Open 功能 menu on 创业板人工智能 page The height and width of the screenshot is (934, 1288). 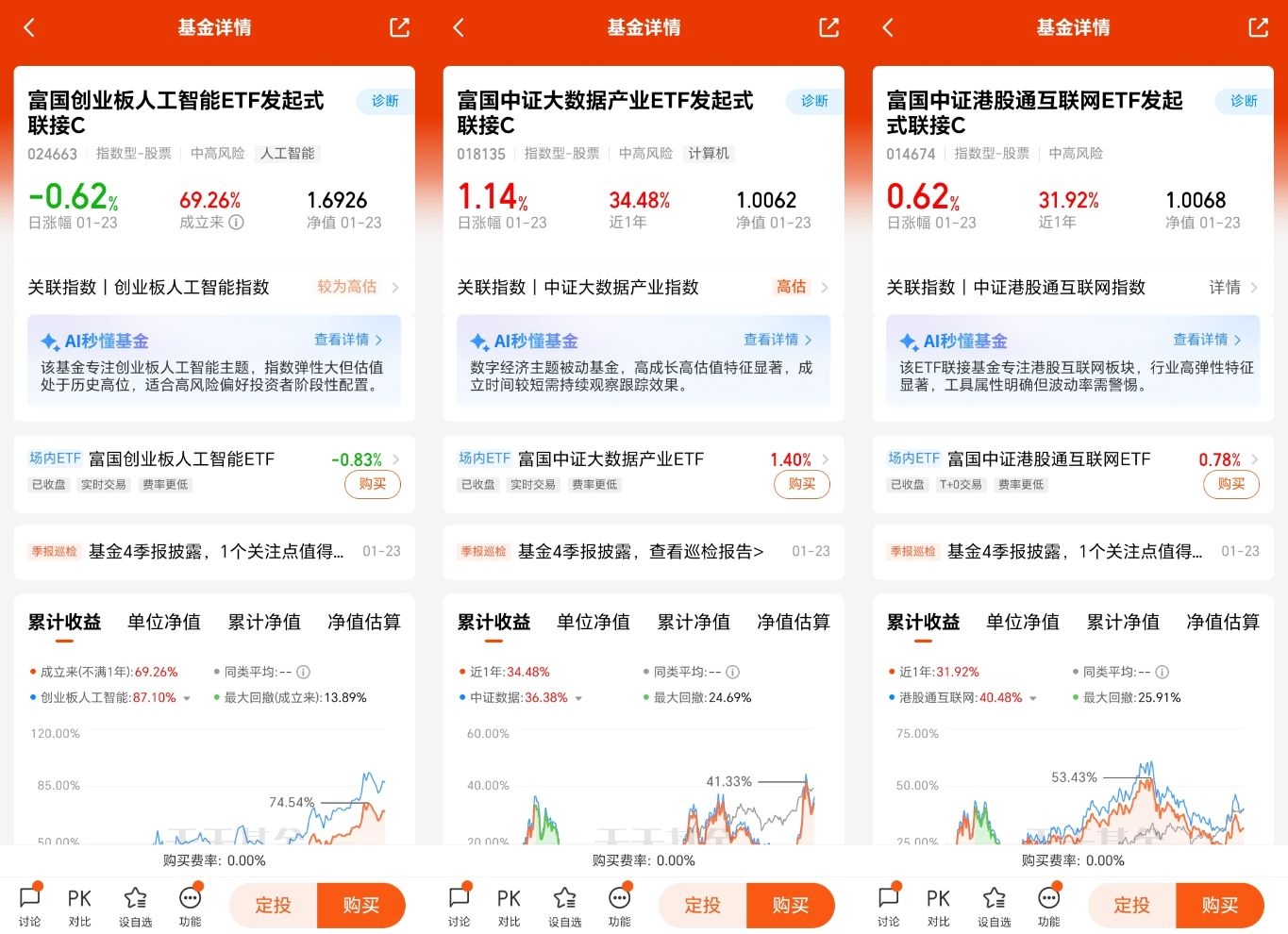191,906
